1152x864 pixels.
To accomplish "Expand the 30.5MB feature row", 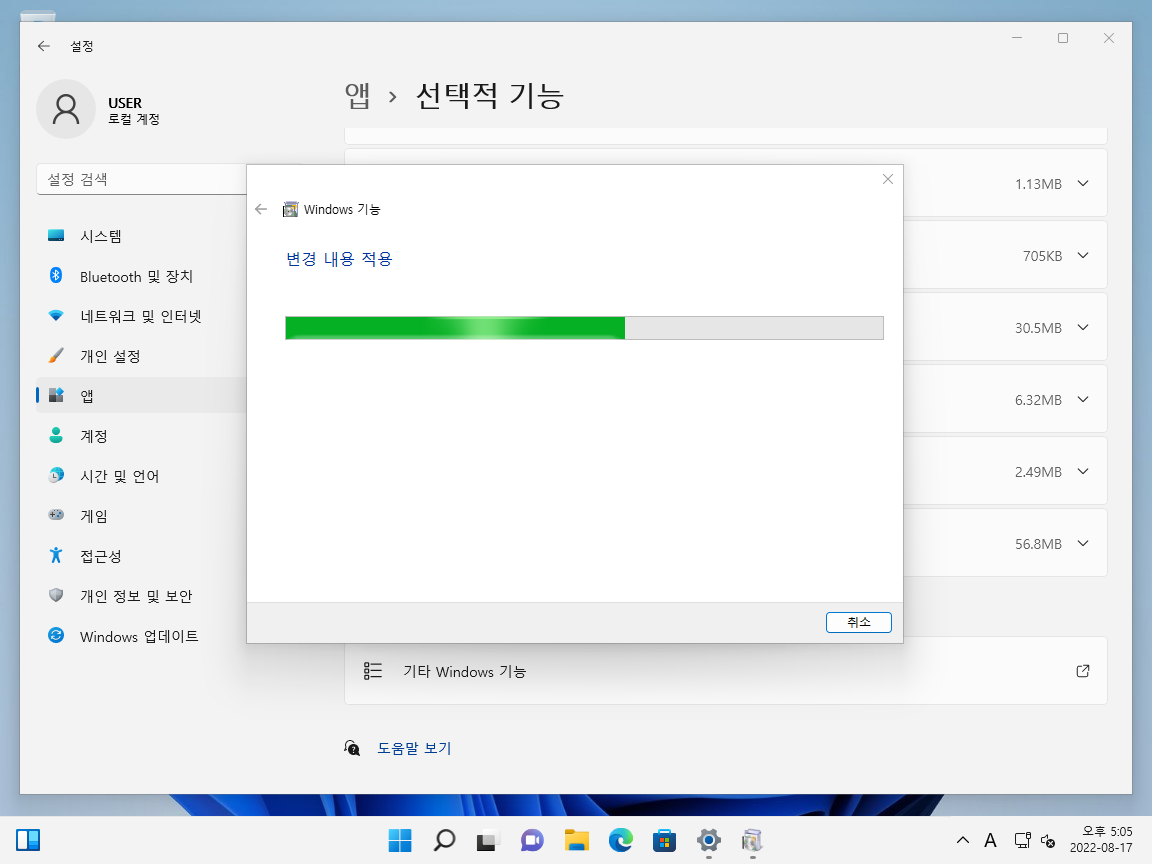I will click(1083, 328).
